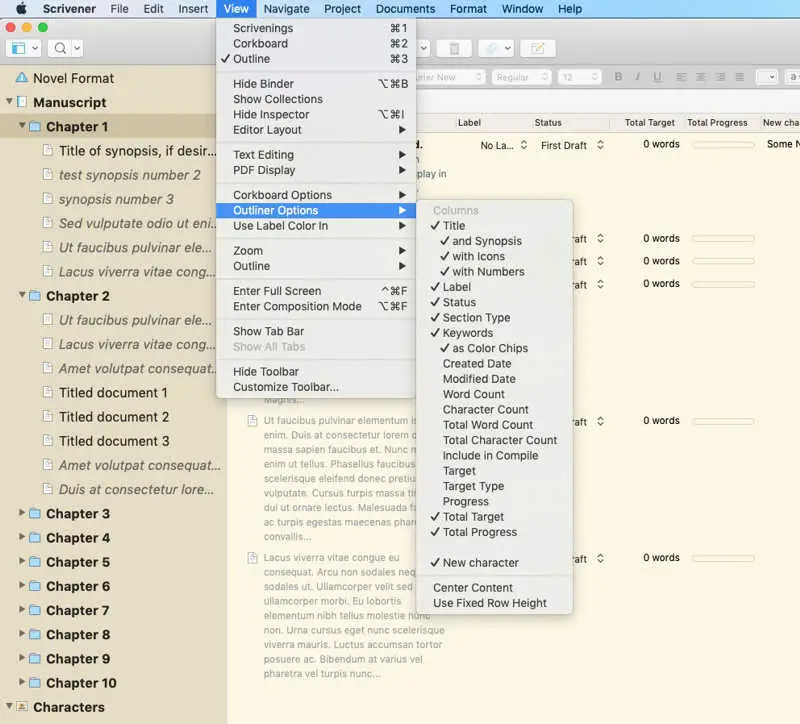
Task: Click the compose note toolbar icon
Action: (x=537, y=48)
